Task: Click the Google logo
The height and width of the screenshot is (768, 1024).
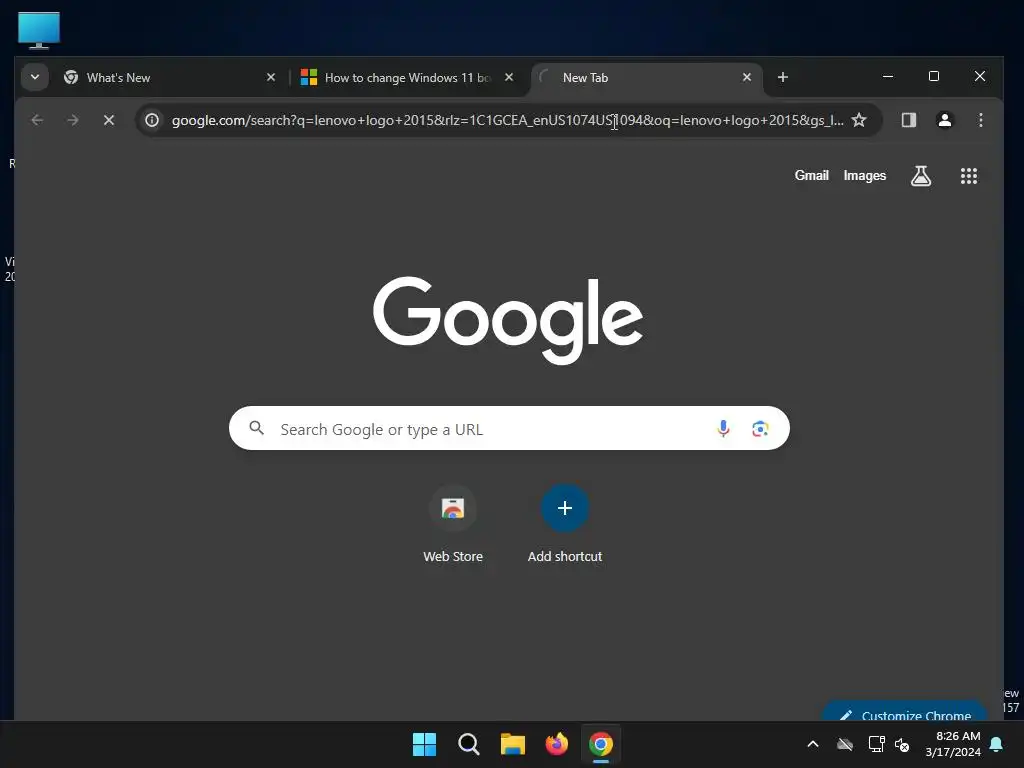Action: point(507,319)
